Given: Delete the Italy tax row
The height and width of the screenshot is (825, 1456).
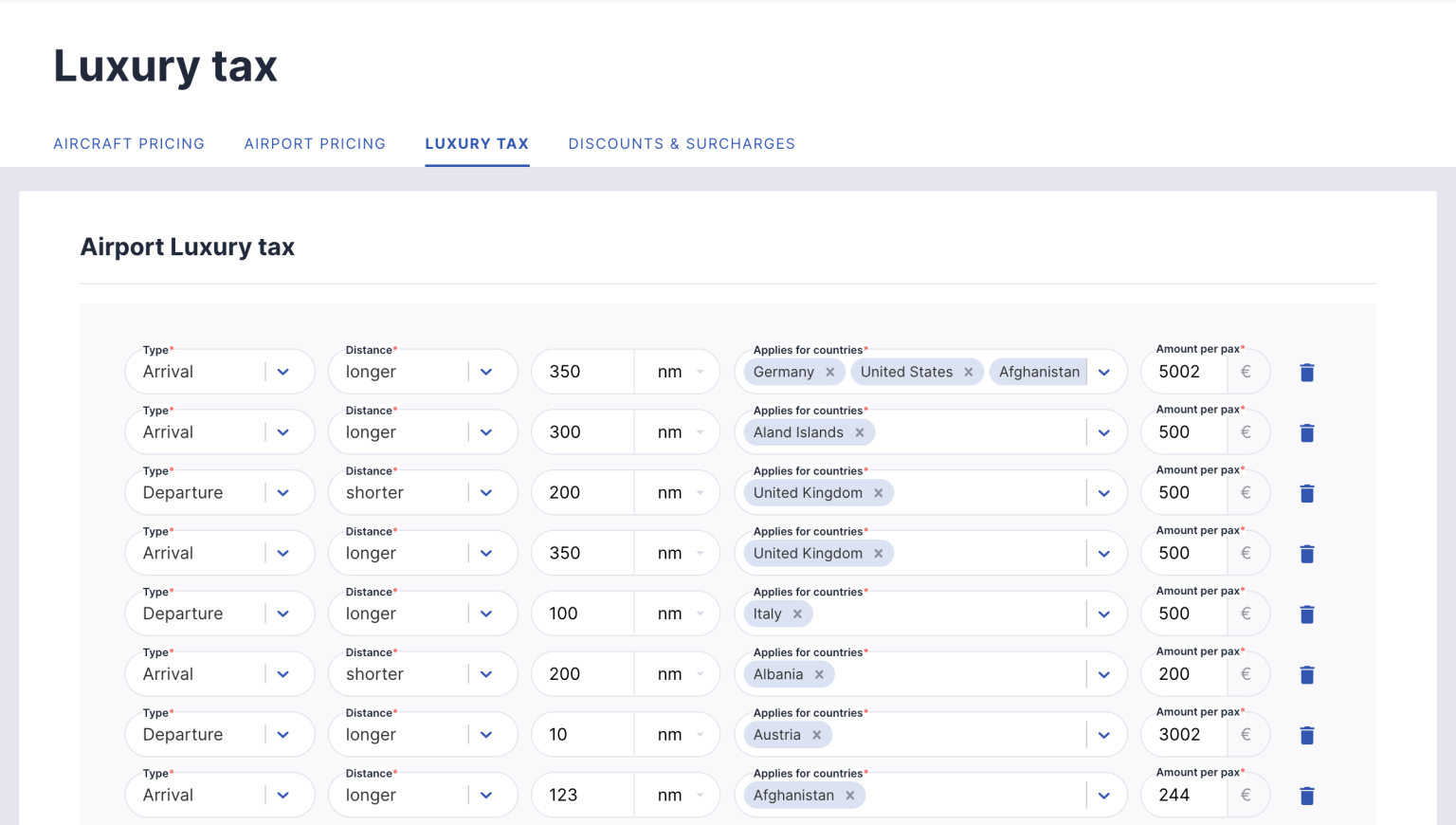Looking at the screenshot, I should point(1306,614).
